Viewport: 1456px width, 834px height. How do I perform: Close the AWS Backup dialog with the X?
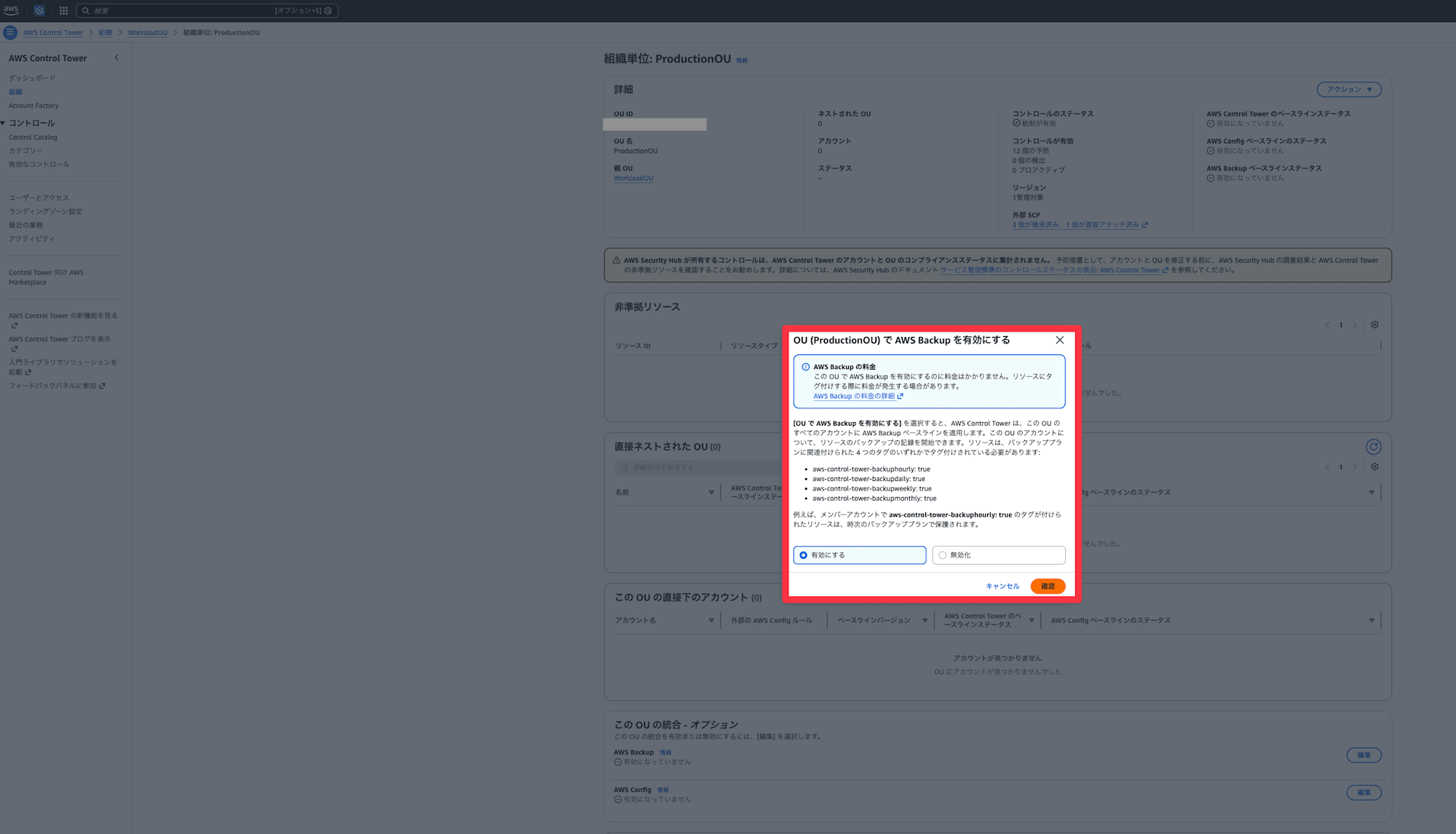1059,340
